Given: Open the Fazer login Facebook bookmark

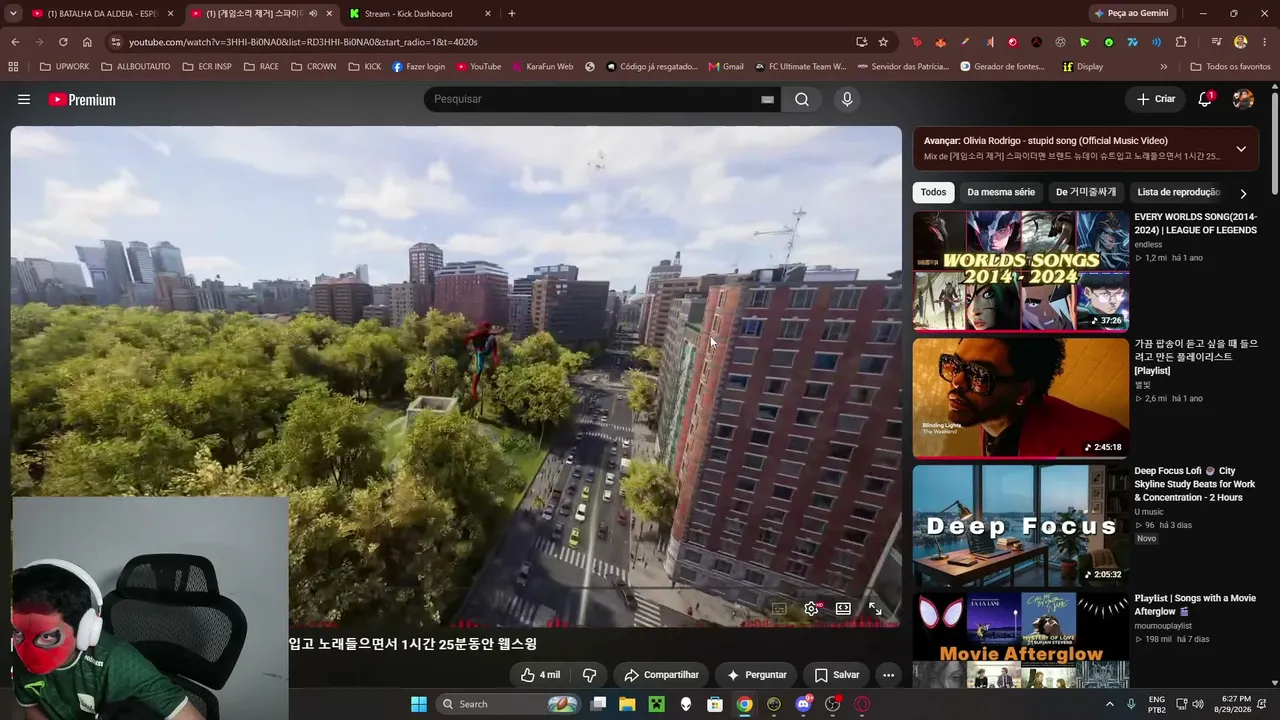Looking at the screenshot, I should [418, 67].
